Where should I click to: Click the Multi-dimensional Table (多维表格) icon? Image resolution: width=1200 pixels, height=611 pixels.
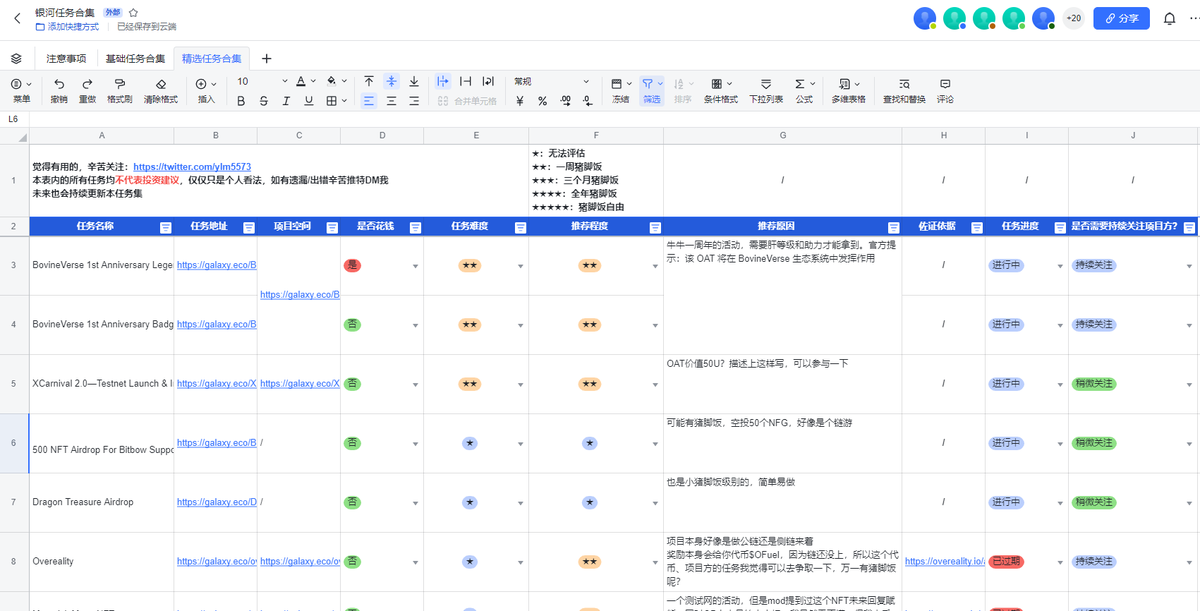(x=845, y=84)
